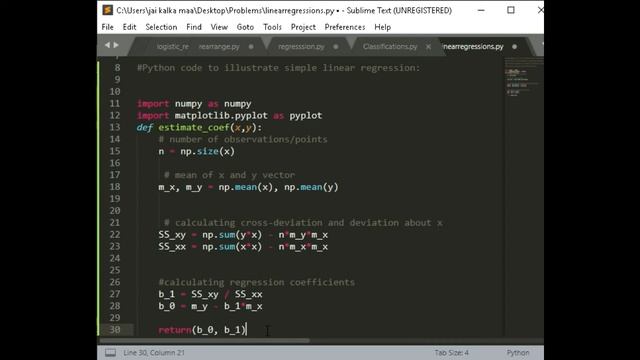The width and height of the screenshot is (640, 360).
Task: Open the Selection menu
Action: (x=161, y=27)
